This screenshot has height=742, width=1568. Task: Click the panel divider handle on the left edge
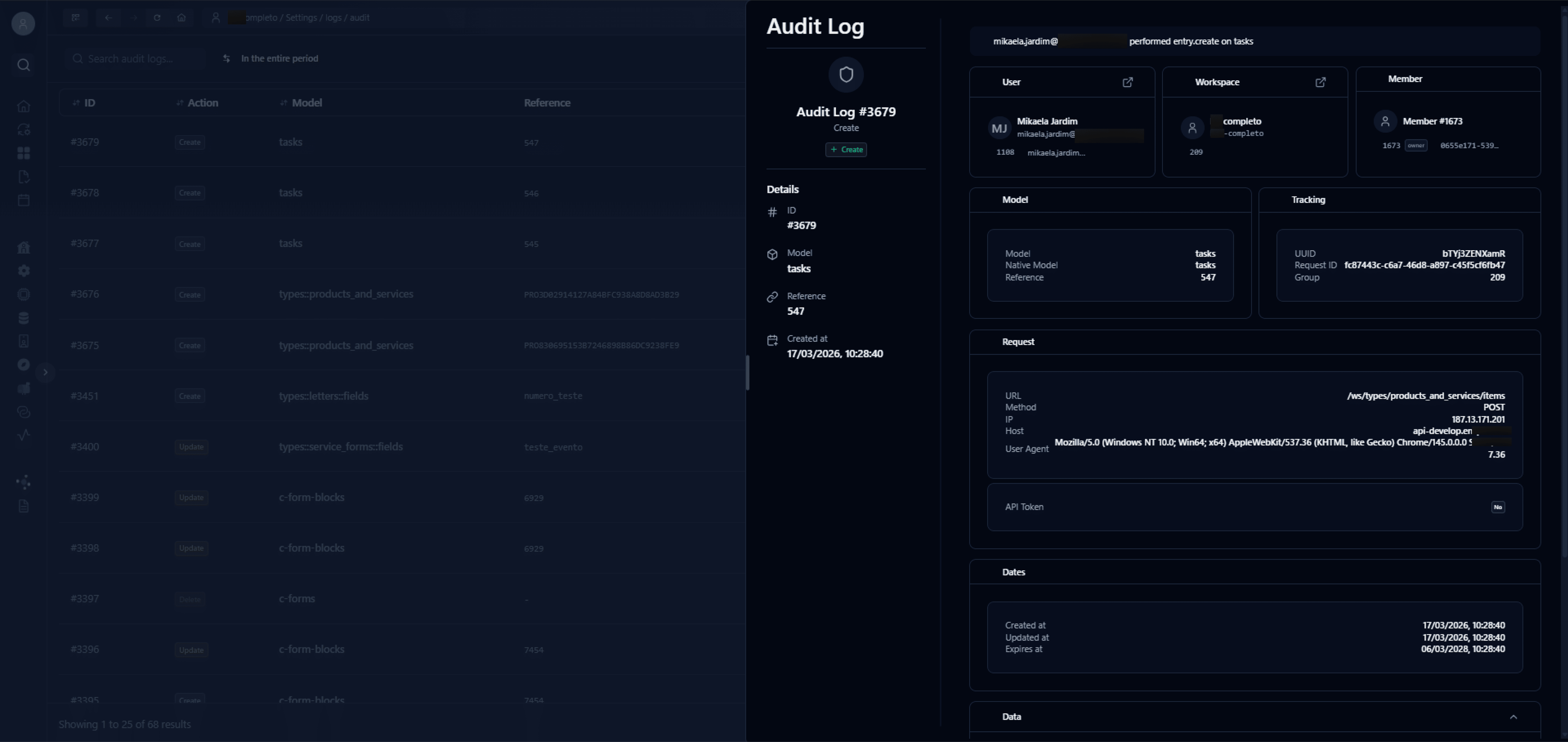[748, 372]
